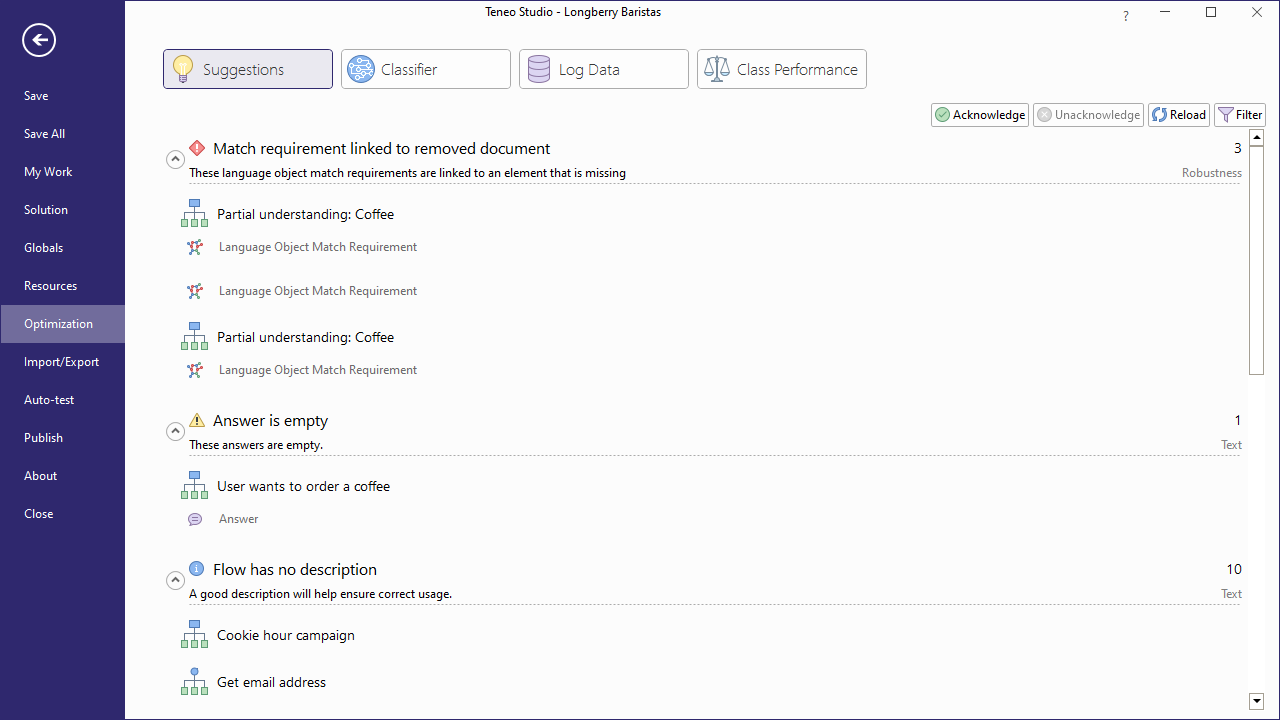Open Publish in the sidebar
The image size is (1280, 720).
click(62, 438)
